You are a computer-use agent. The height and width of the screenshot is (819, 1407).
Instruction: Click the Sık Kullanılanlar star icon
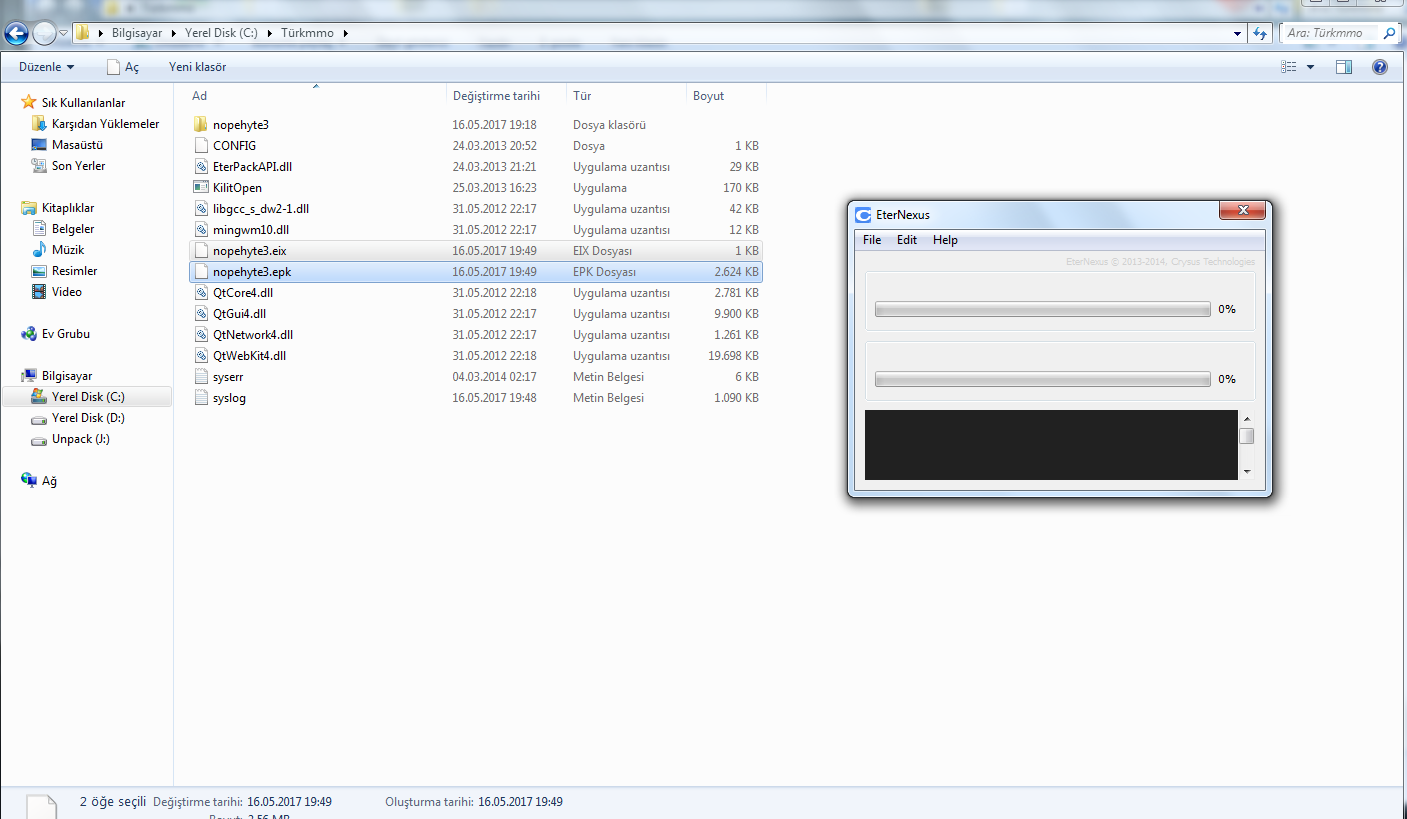click(x=29, y=103)
